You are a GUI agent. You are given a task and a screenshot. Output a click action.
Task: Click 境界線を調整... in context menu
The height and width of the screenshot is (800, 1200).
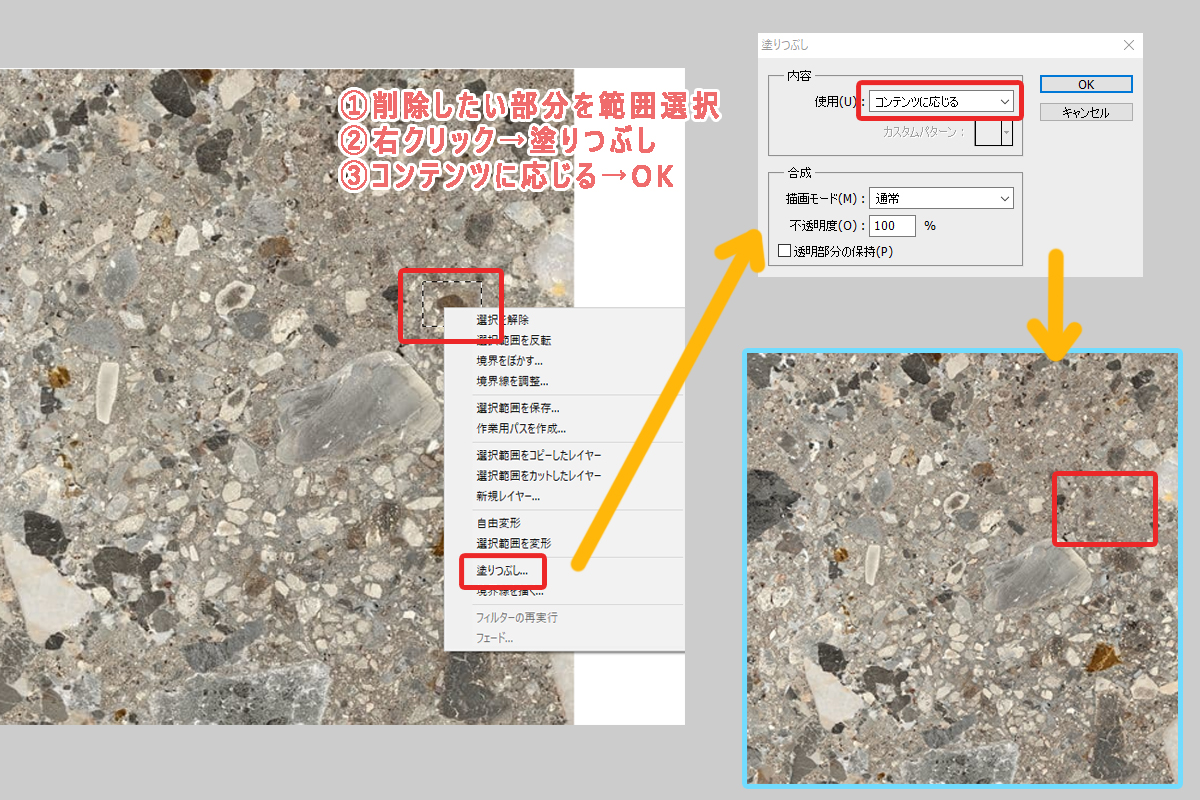[512, 381]
